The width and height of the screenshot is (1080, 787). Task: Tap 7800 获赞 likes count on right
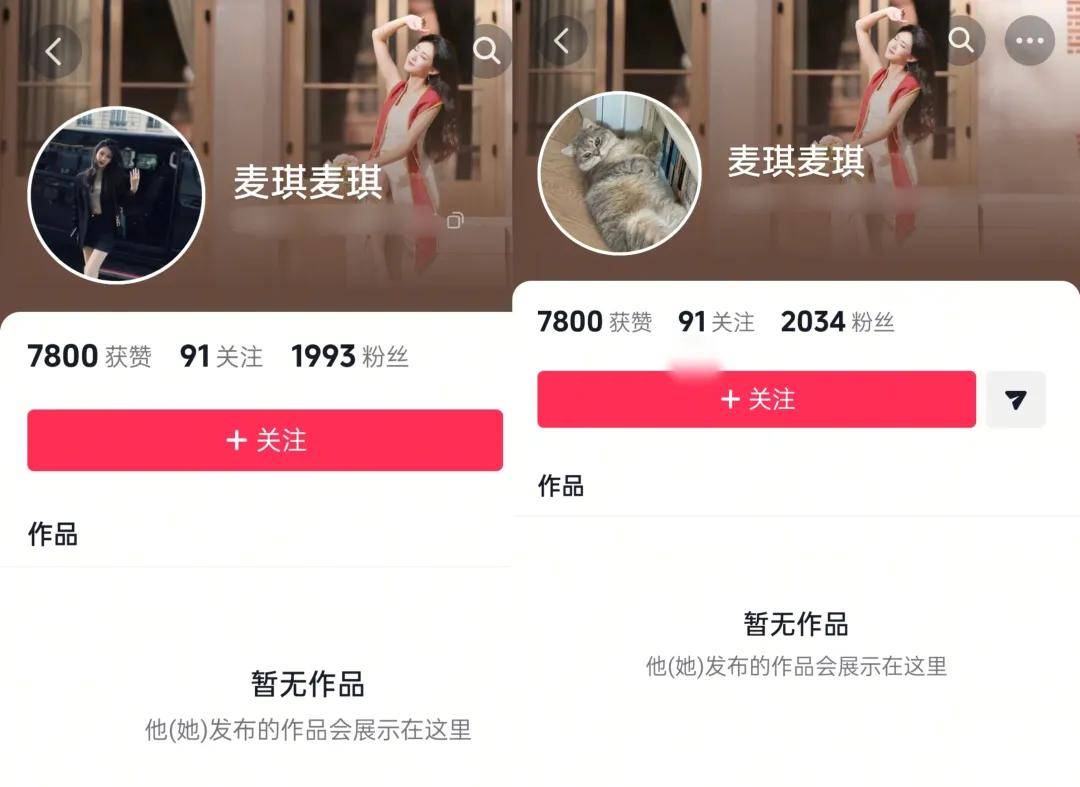point(594,322)
